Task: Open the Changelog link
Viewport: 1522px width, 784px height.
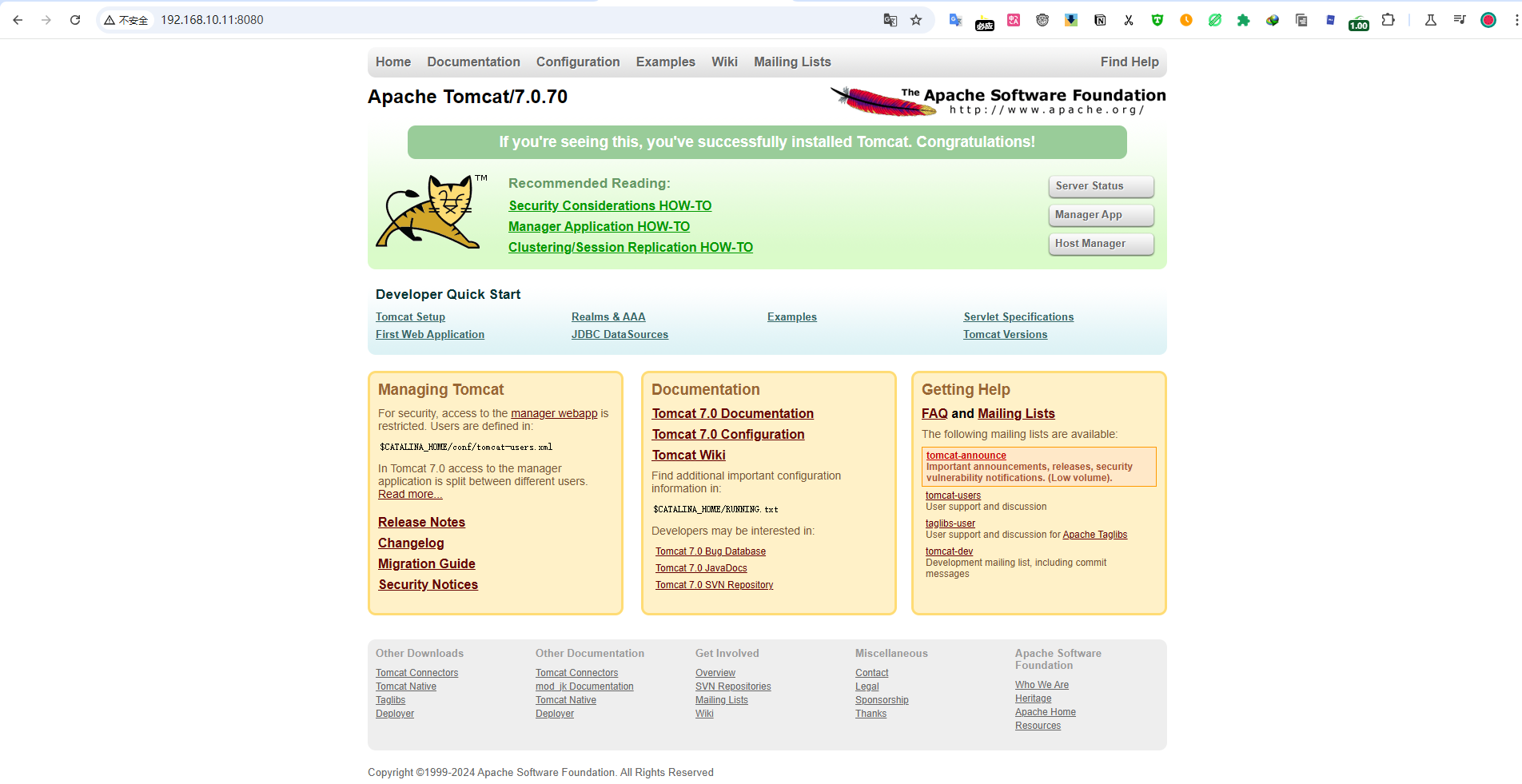Action: [x=411, y=543]
